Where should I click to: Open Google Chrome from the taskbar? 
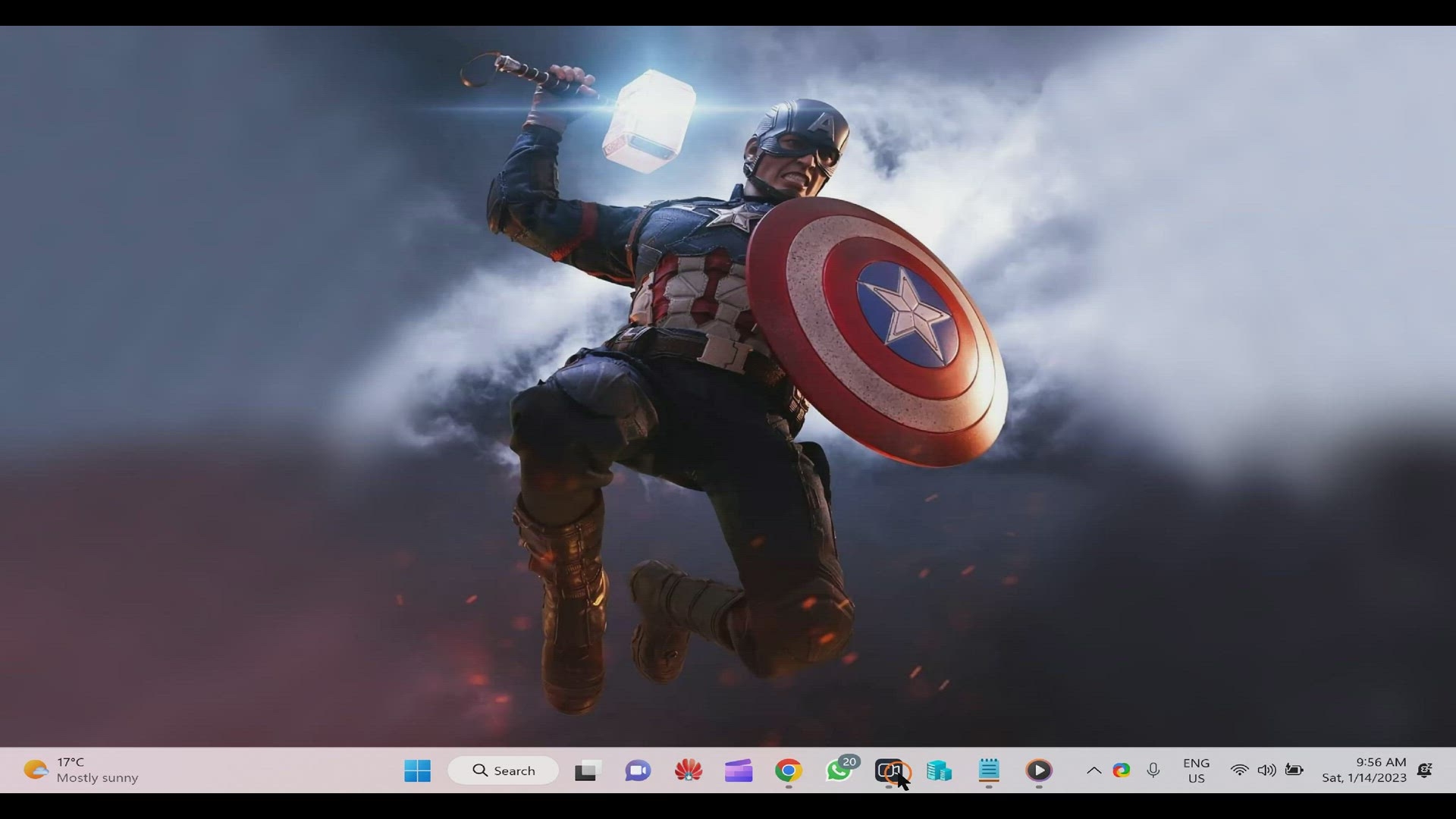coord(789,770)
